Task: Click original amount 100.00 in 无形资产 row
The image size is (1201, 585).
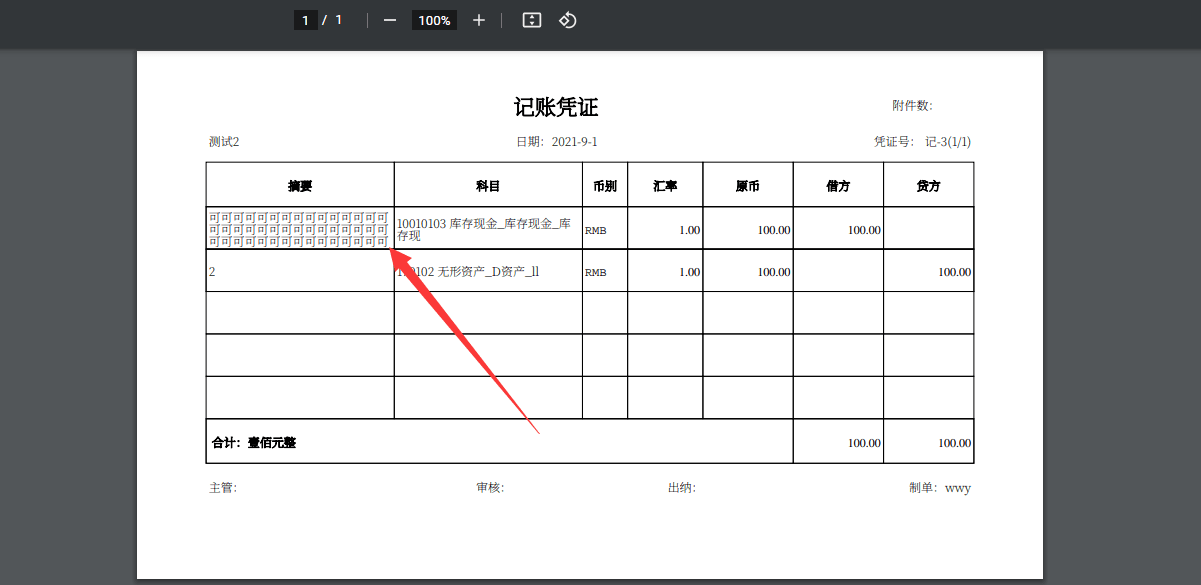Action: coord(774,272)
